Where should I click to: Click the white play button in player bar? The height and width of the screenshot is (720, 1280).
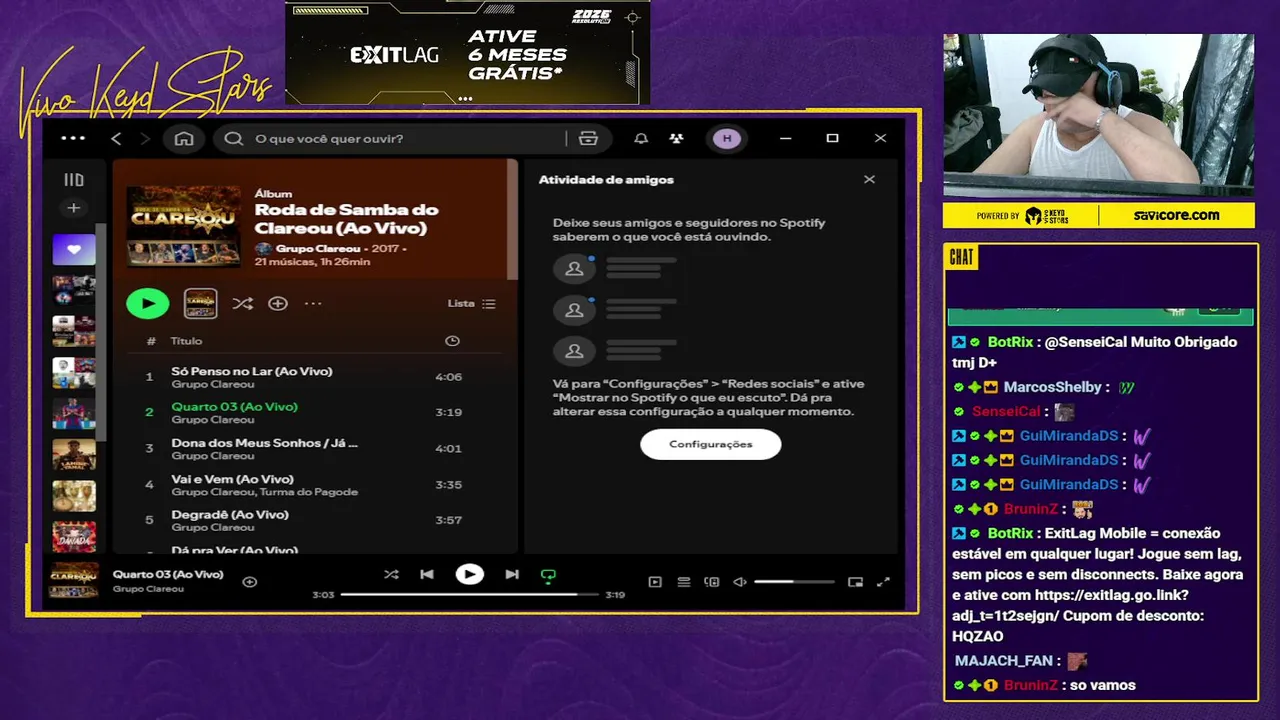click(x=469, y=574)
